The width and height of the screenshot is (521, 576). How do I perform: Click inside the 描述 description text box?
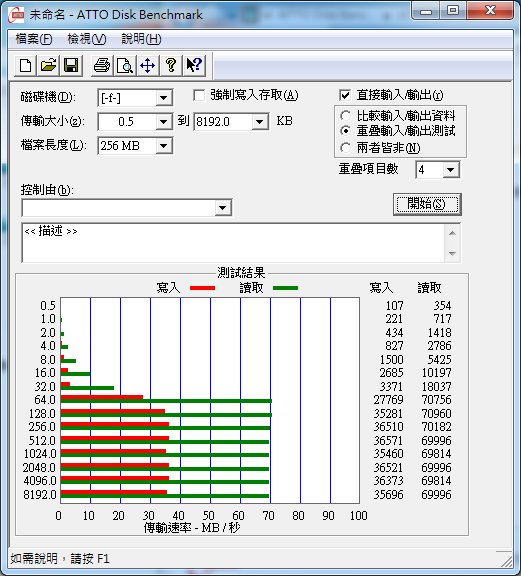[233, 242]
